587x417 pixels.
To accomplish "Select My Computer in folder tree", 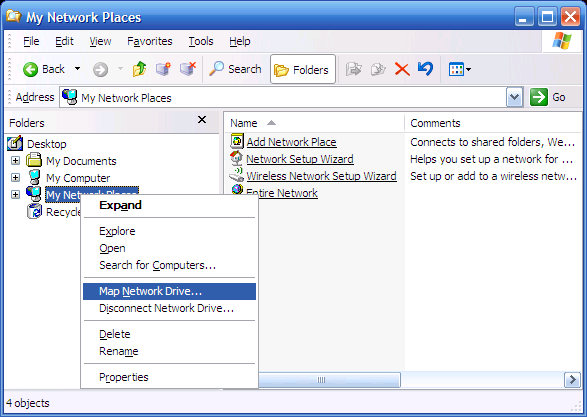I will tap(78, 178).
